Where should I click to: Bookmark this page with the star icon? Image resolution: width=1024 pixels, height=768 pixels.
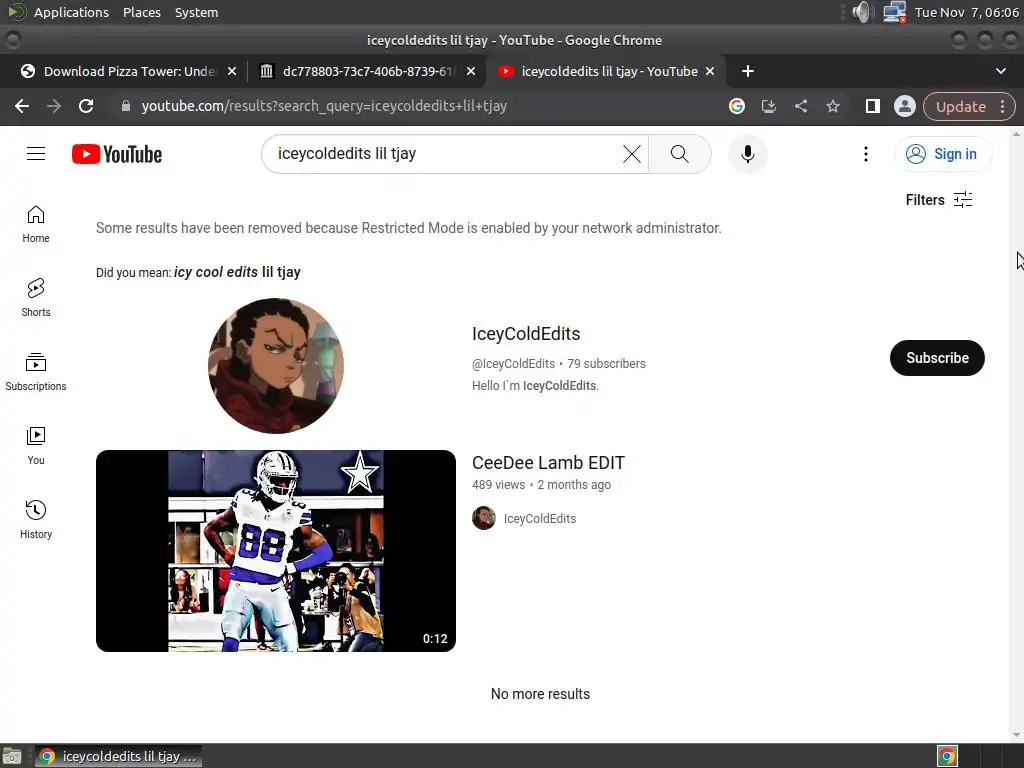833,106
